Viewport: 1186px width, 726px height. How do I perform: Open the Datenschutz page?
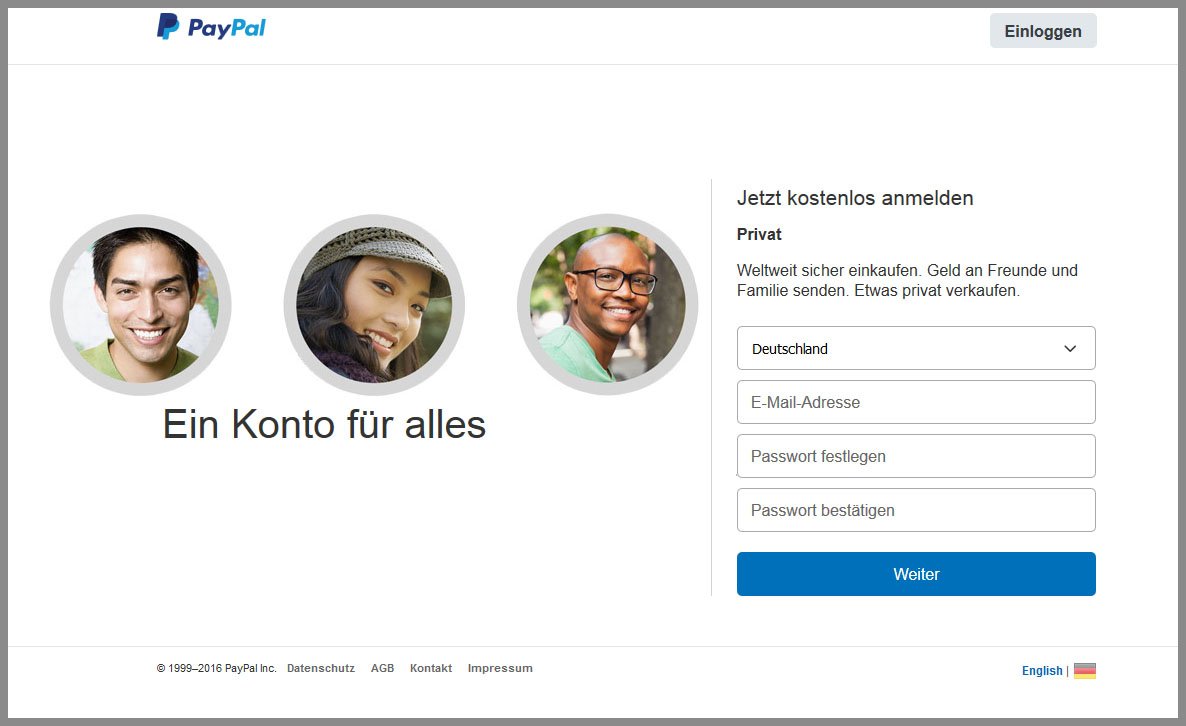320,667
